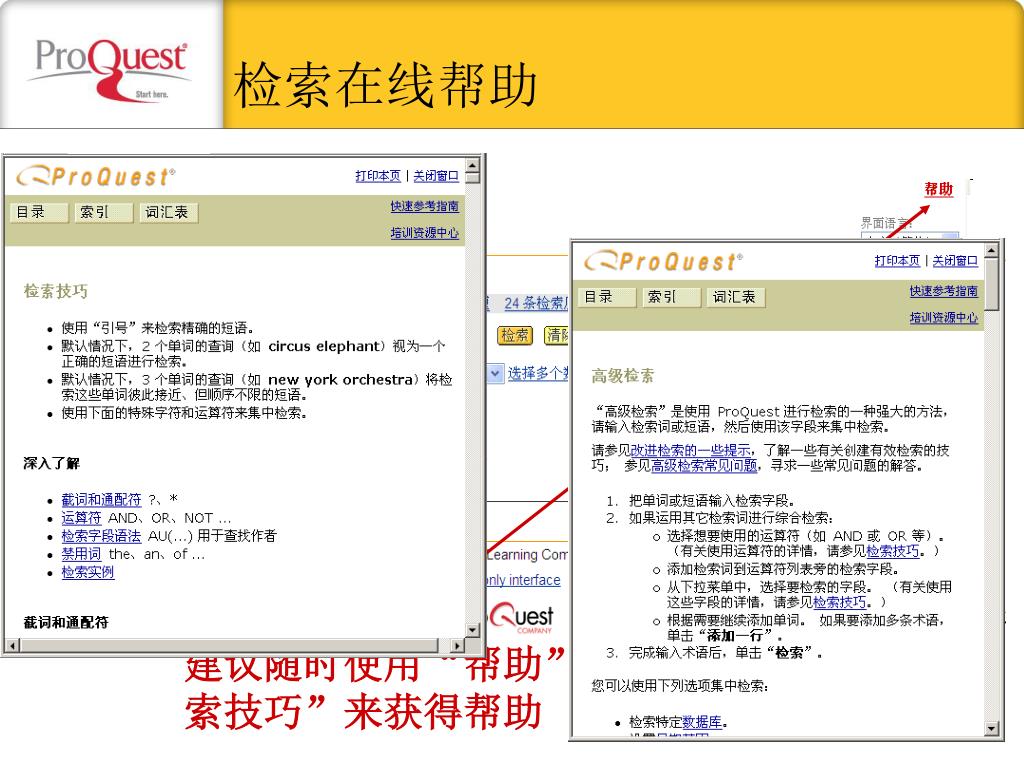Click 关闭窗口 link in right help window
This screenshot has height=768, width=1024.
click(x=955, y=261)
